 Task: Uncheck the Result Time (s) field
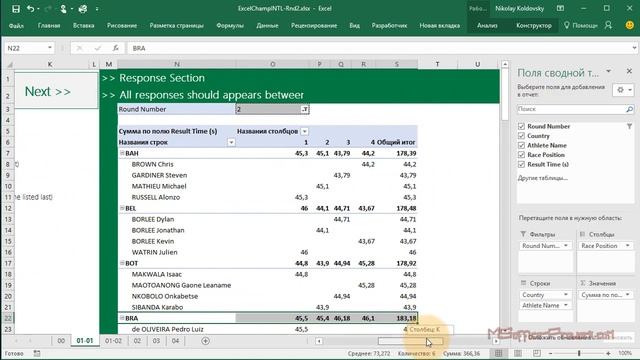[x=521, y=164]
